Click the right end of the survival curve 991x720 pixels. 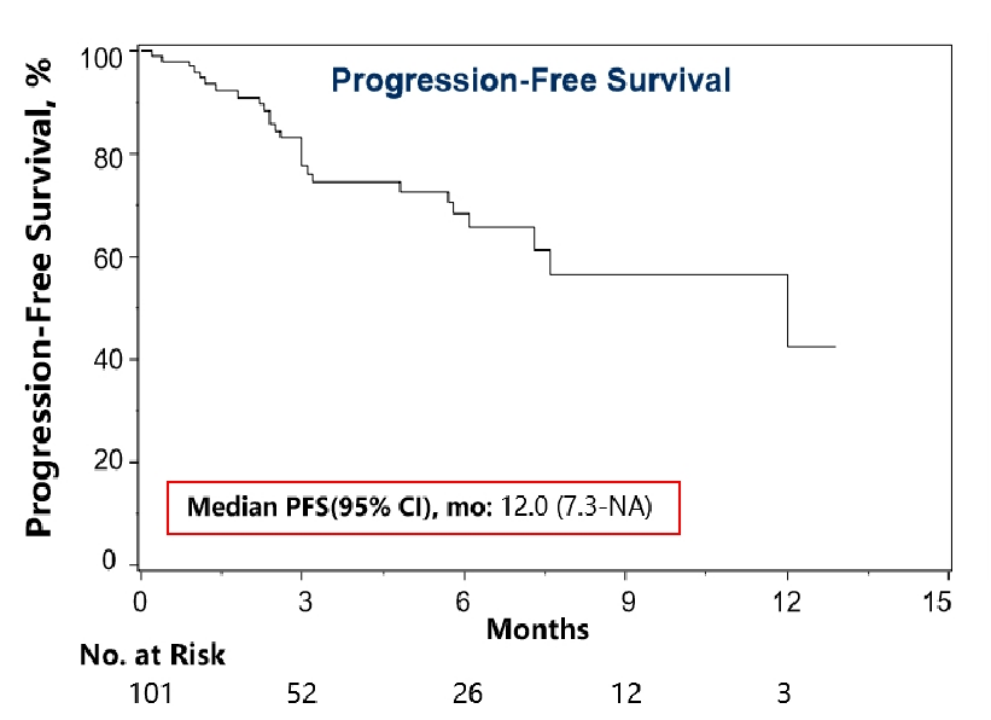pos(833,346)
